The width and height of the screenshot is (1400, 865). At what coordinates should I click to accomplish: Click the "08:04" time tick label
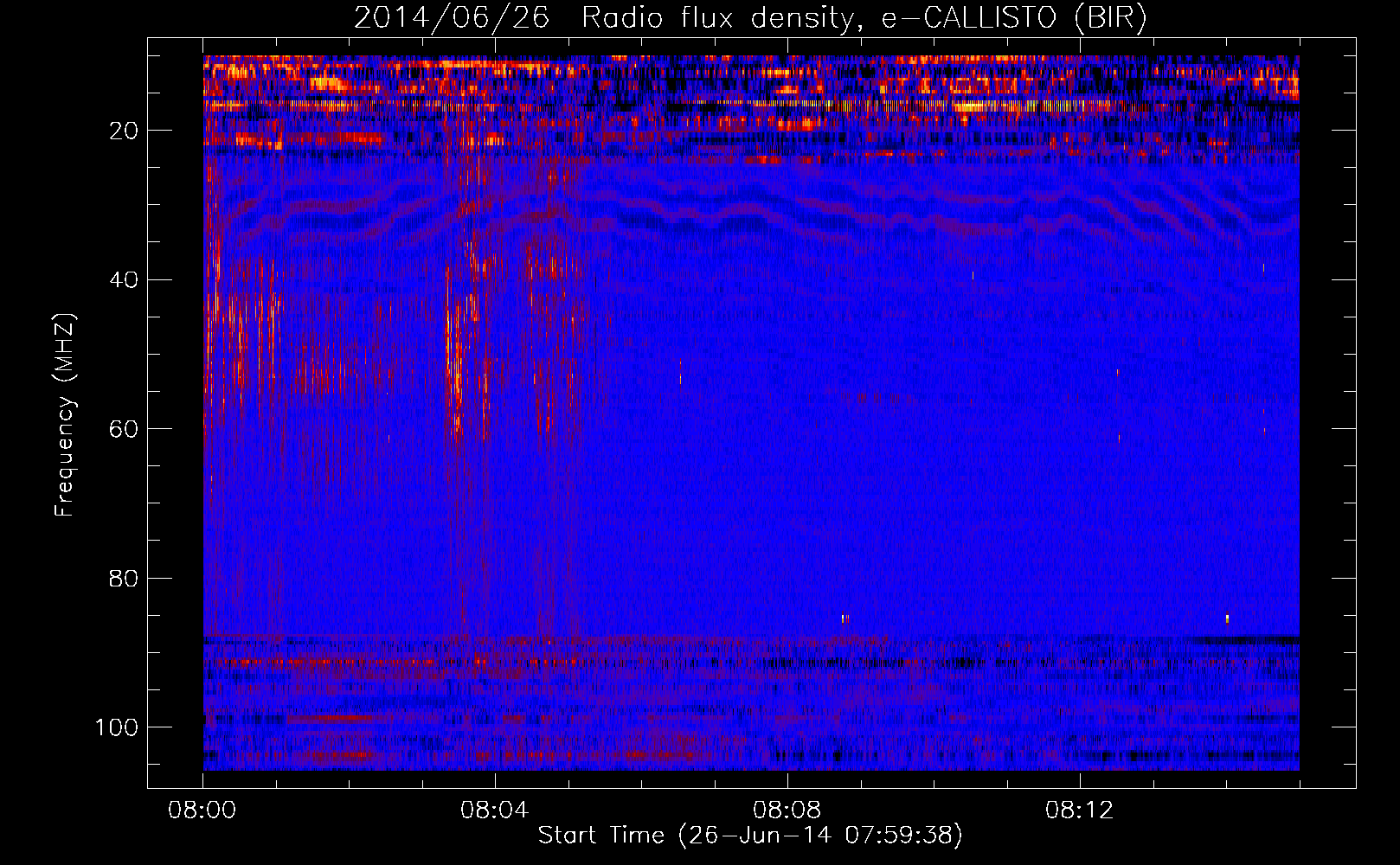coord(495,811)
